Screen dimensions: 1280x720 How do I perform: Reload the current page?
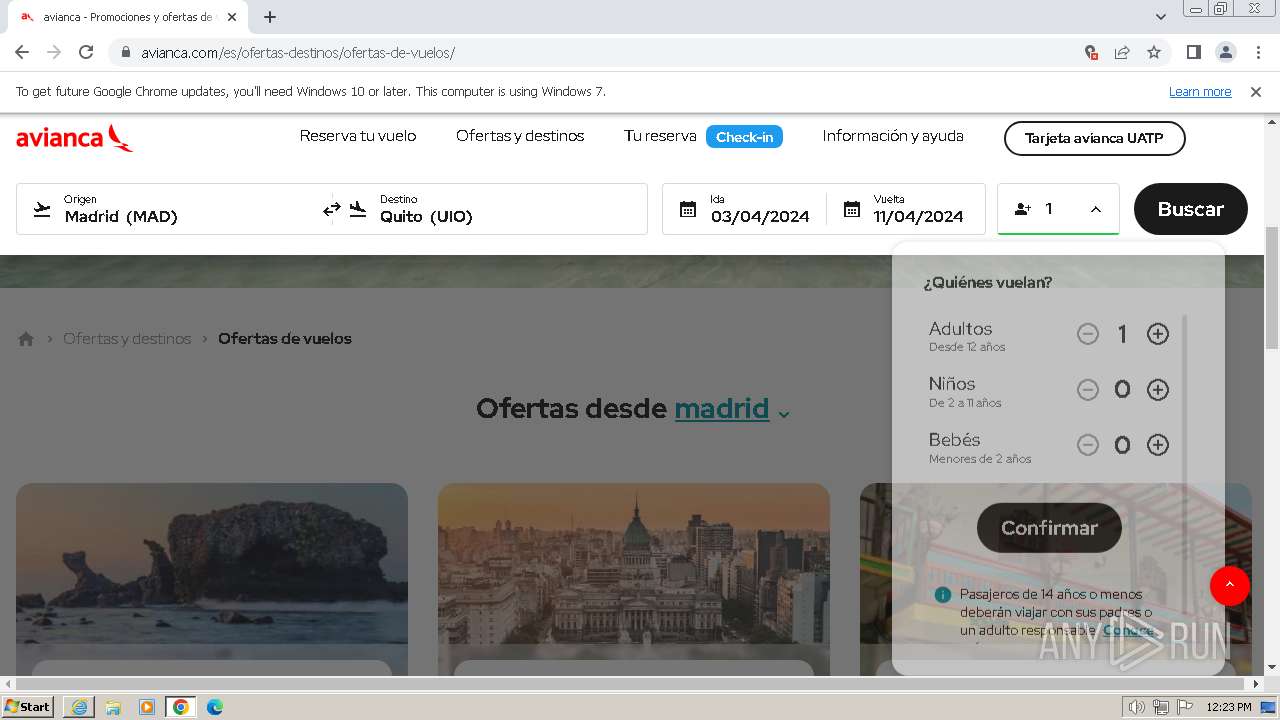click(x=86, y=52)
